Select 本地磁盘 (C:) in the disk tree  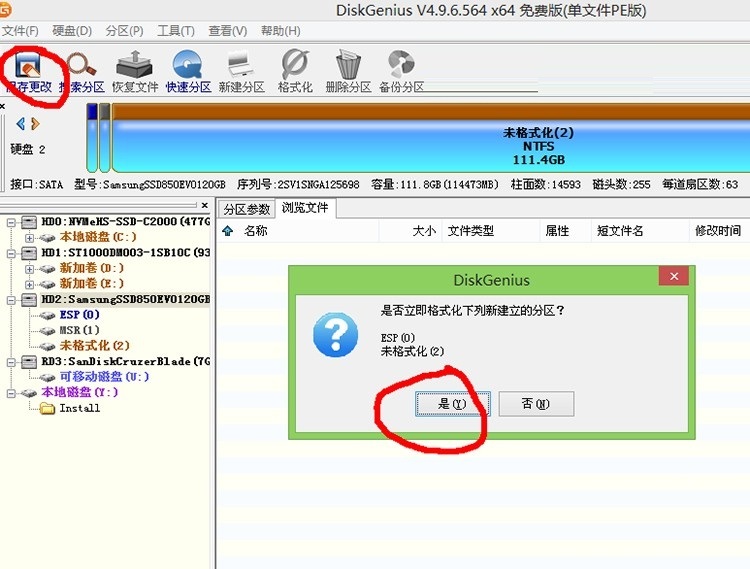tap(98, 237)
